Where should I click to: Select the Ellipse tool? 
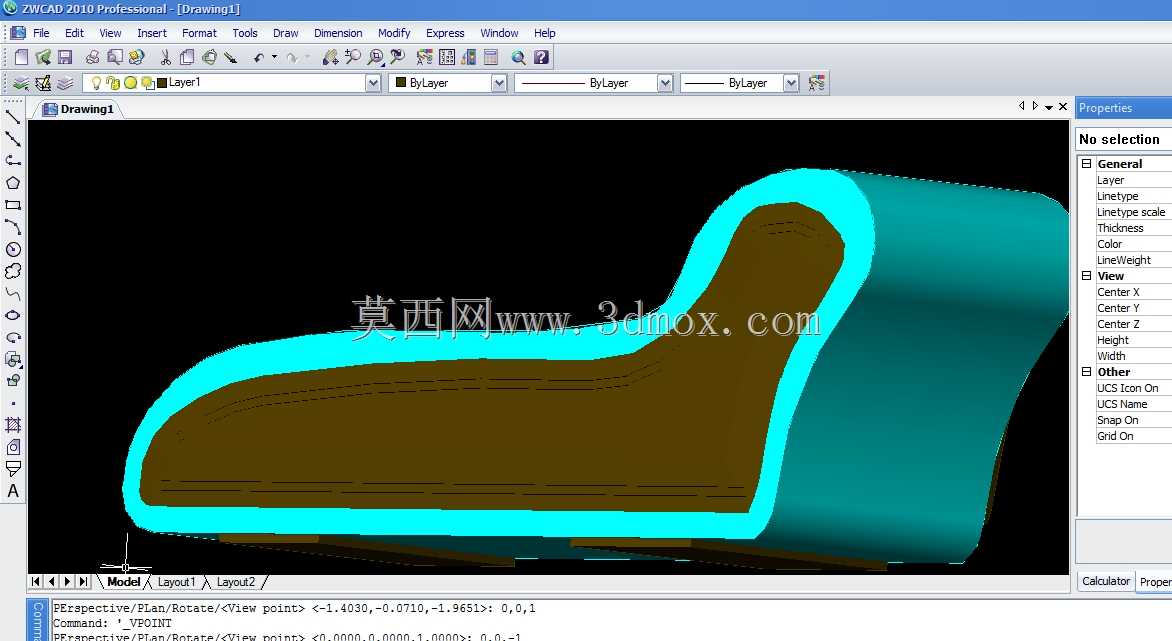pyautogui.click(x=13, y=315)
